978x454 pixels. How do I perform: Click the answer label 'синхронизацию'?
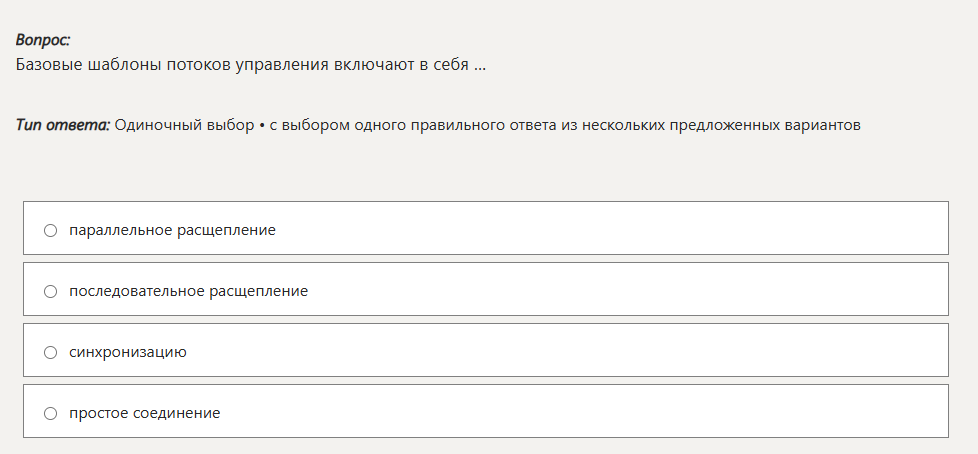(x=128, y=352)
